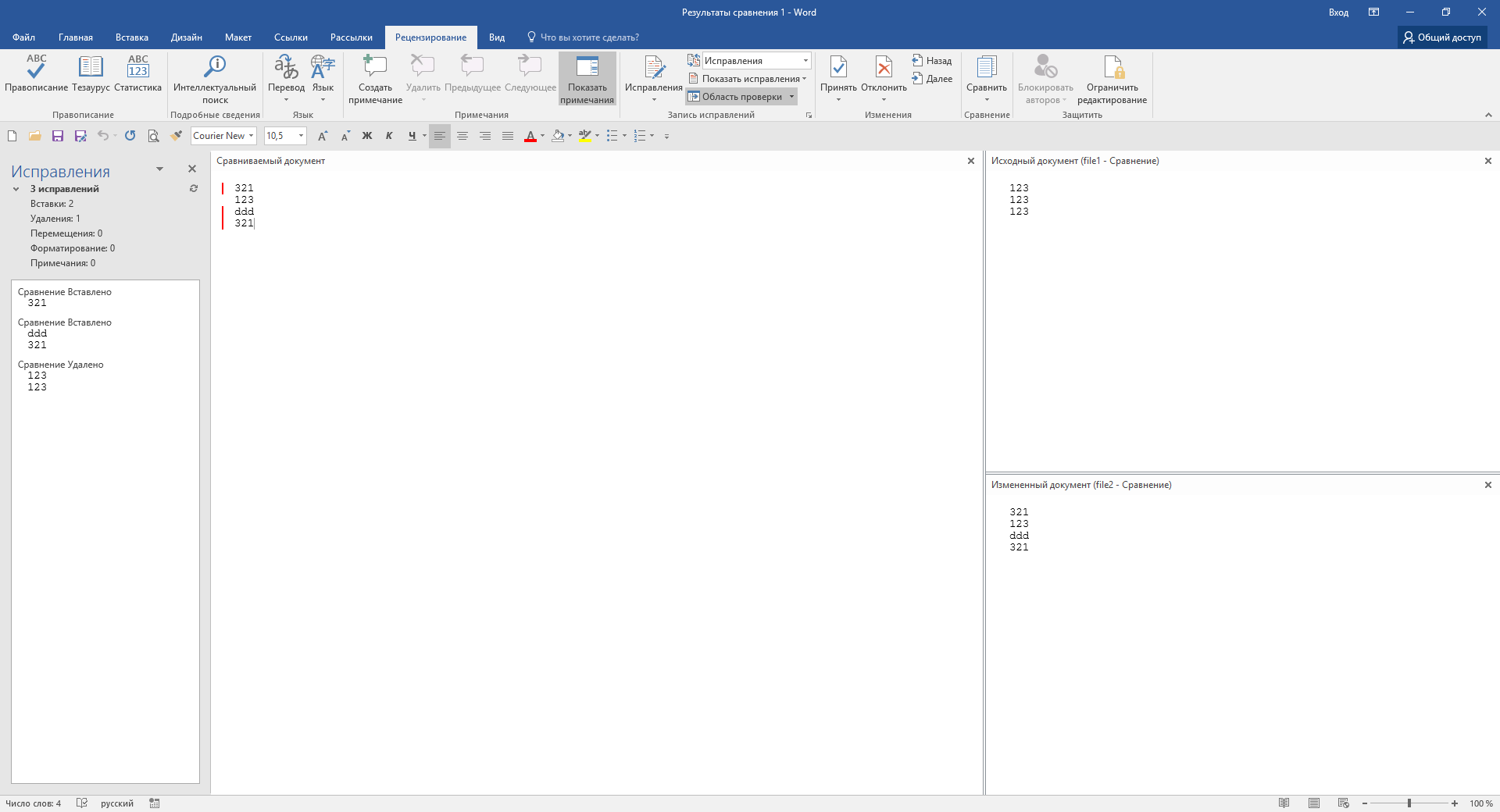Switch to the Дизайн tab
The height and width of the screenshot is (812, 1500).
click(186, 37)
